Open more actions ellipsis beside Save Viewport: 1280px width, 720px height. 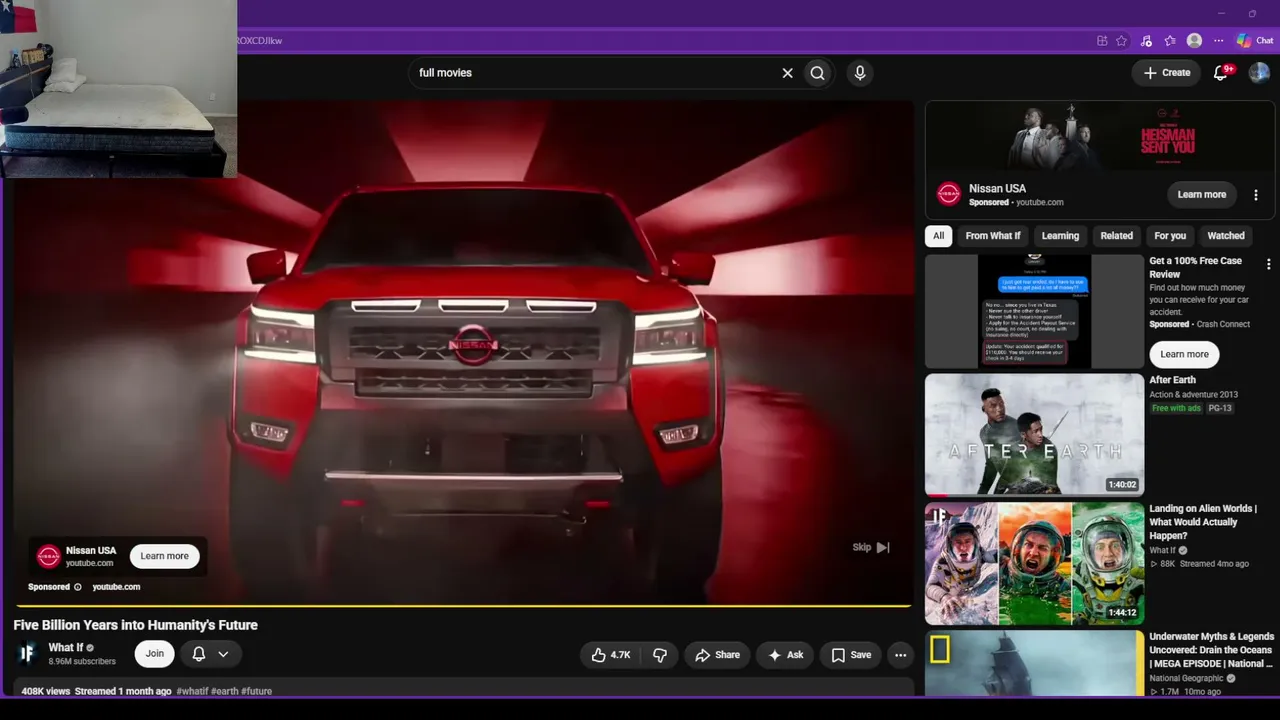(901, 655)
